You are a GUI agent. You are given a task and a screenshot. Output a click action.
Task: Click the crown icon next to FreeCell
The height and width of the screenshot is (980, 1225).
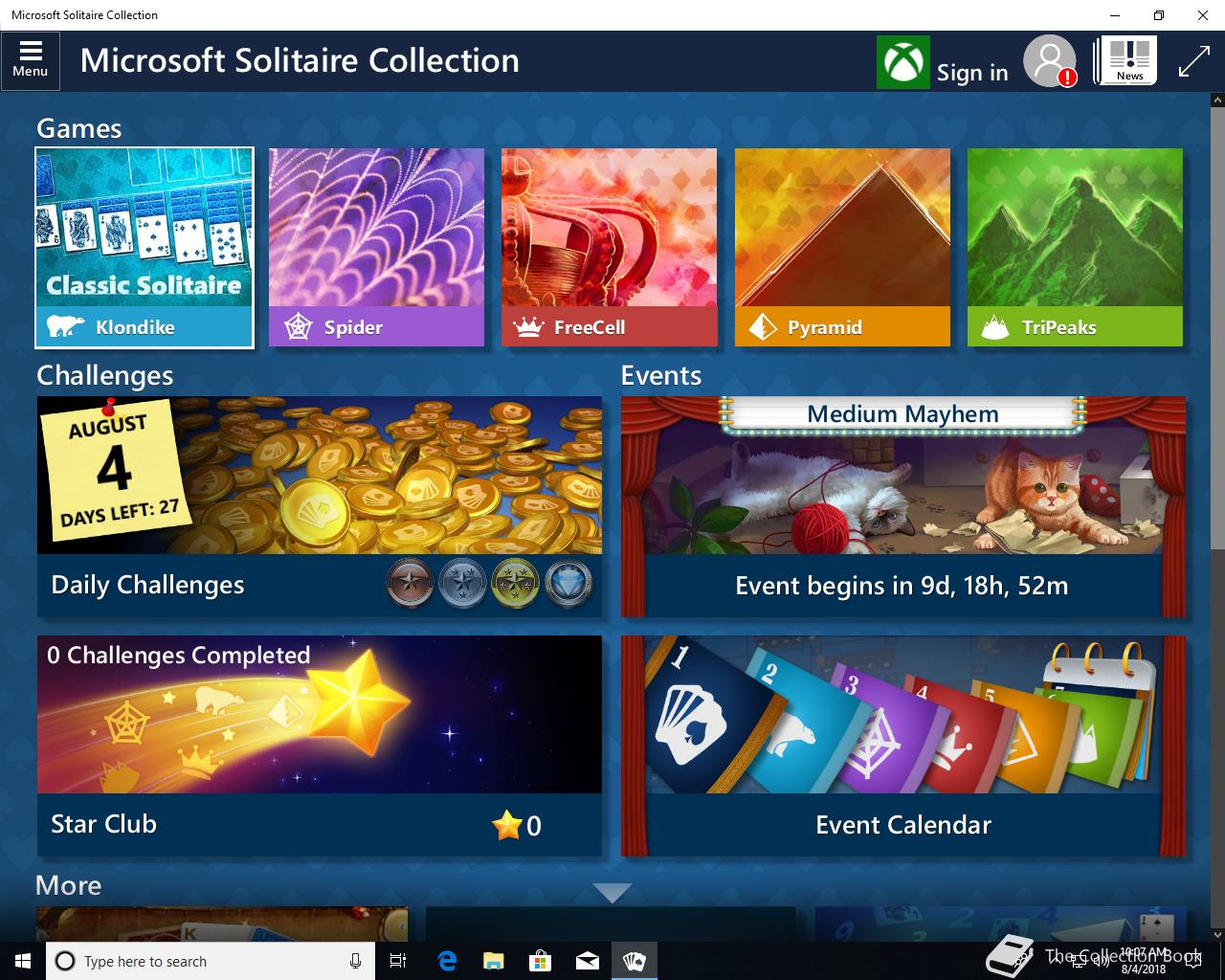pos(528,327)
